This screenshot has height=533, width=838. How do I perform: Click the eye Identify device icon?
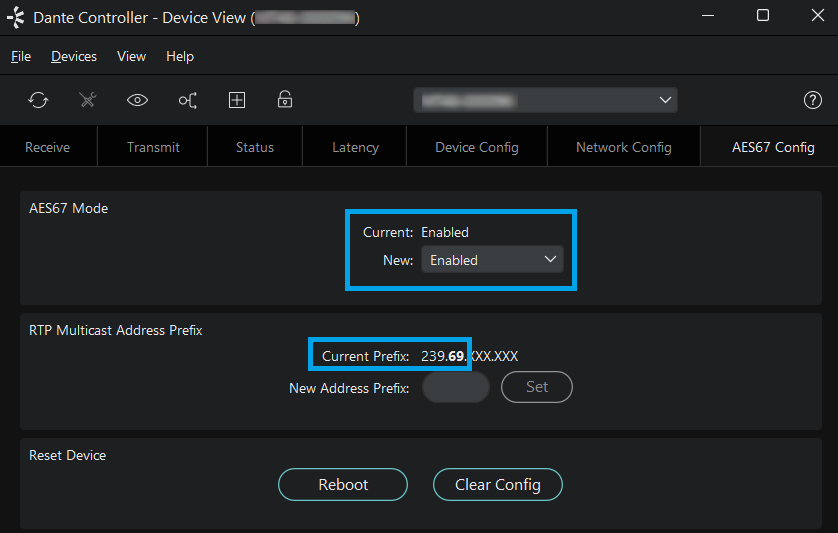[x=137, y=100]
